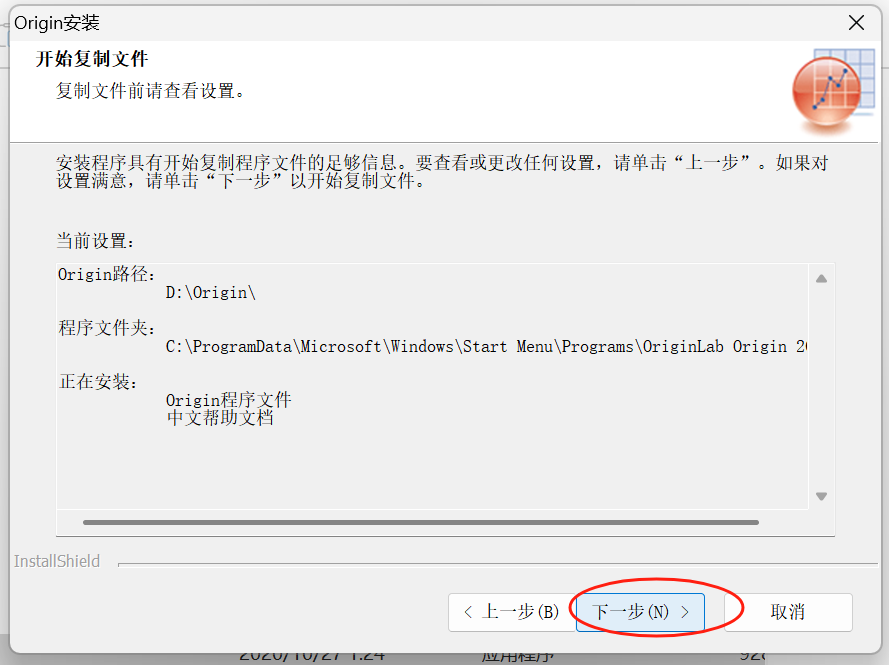889x665 pixels.
Task: Click the up arrow of the settings scrollbar
Action: click(821, 278)
